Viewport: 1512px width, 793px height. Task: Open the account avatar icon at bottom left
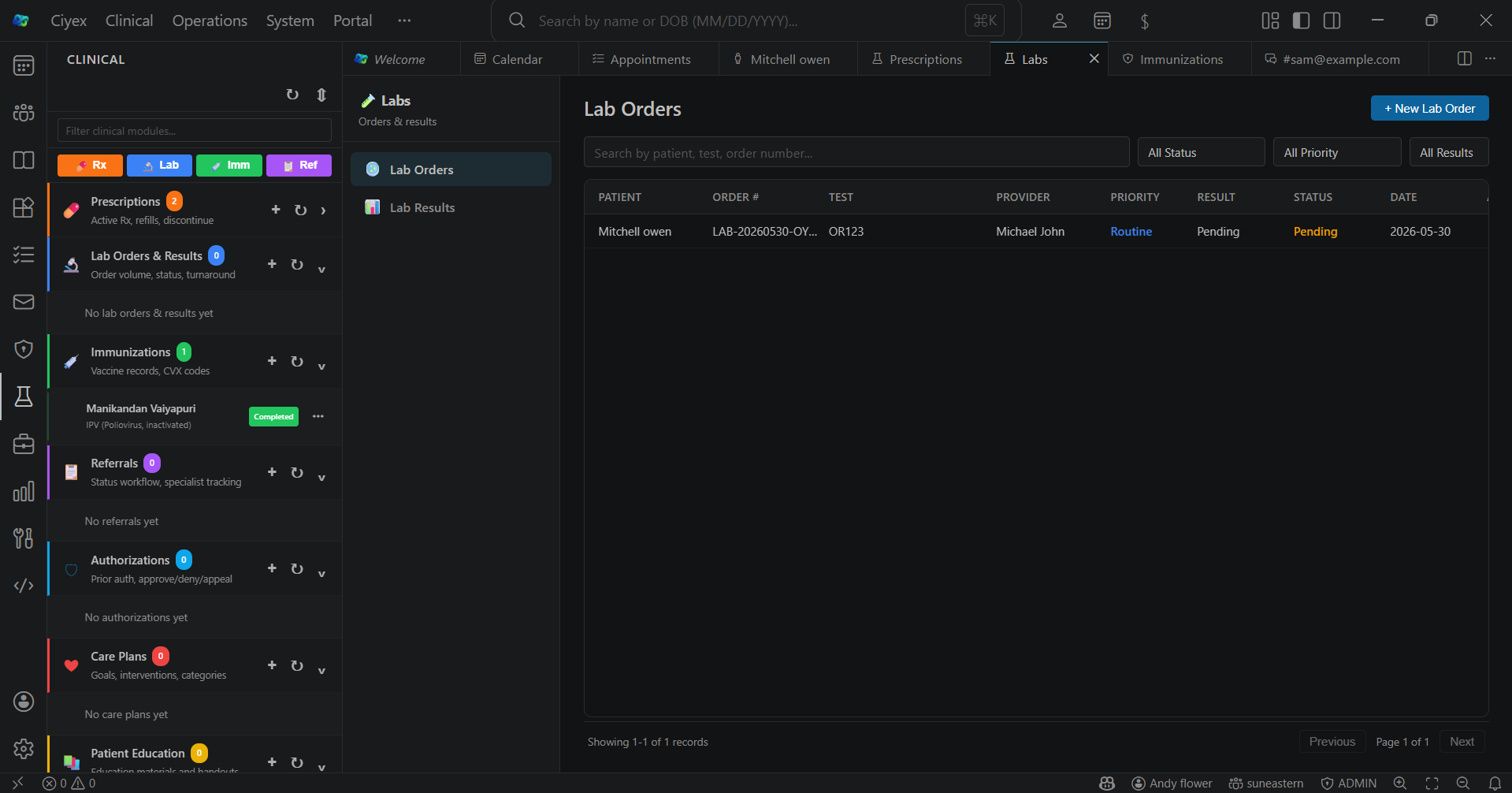click(x=24, y=702)
